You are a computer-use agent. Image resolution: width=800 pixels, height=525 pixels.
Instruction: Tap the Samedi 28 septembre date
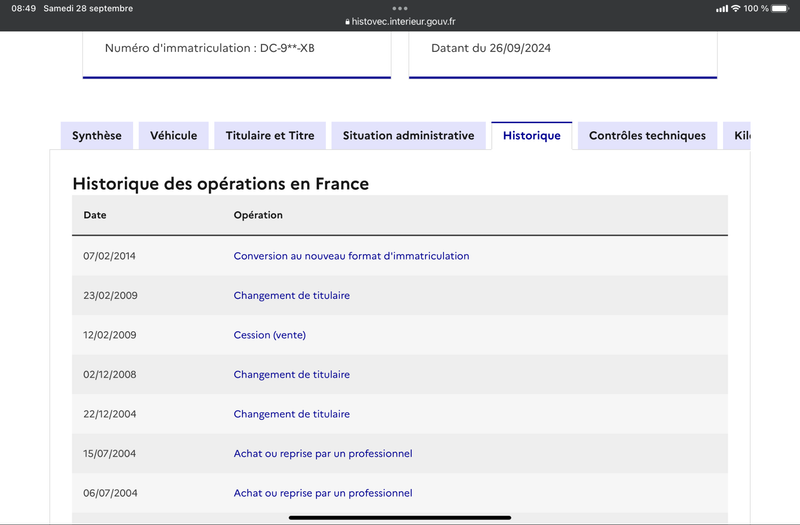(x=88, y=8)
